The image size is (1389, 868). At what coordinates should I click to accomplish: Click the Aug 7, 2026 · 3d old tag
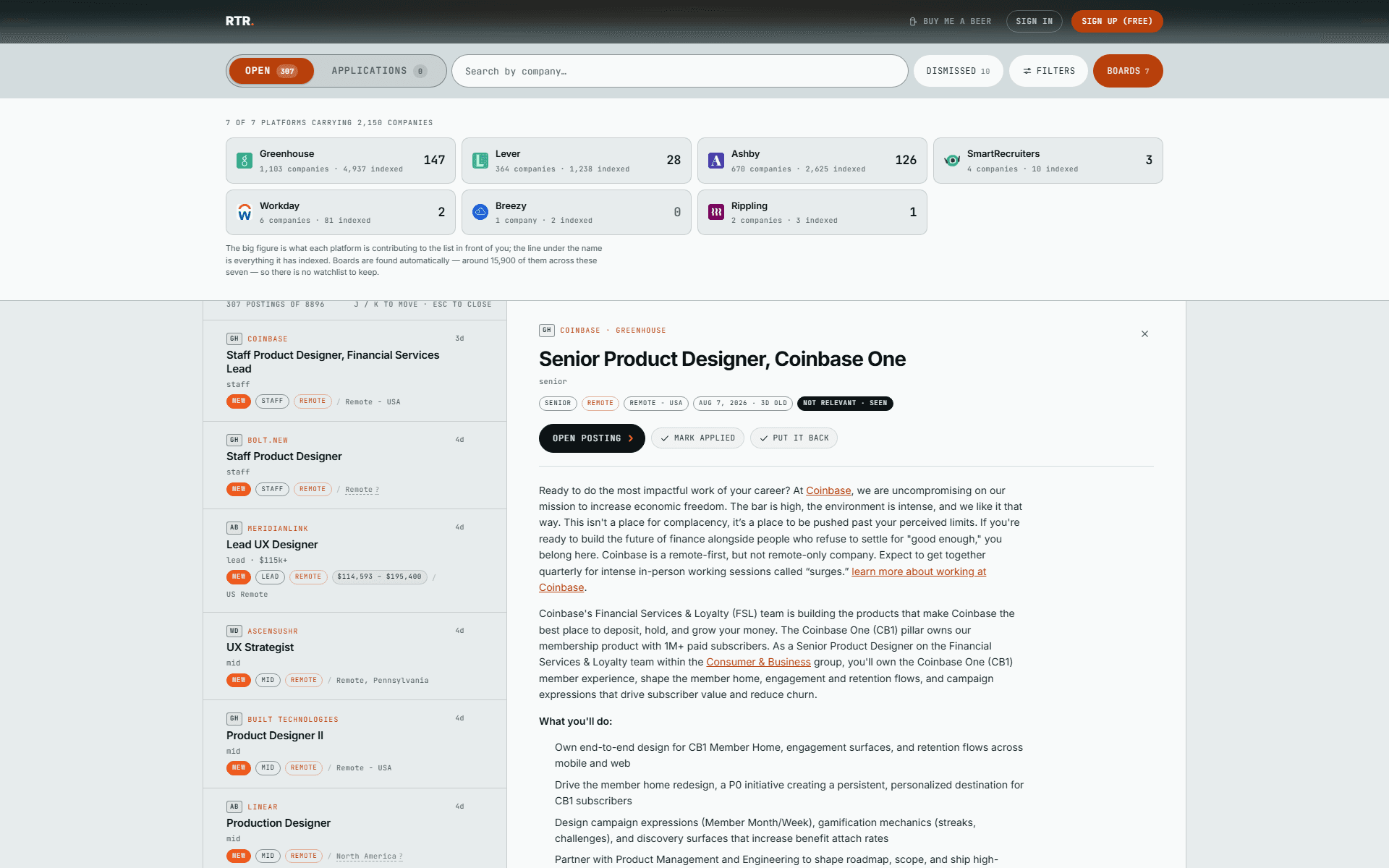[x=743, y=403]
